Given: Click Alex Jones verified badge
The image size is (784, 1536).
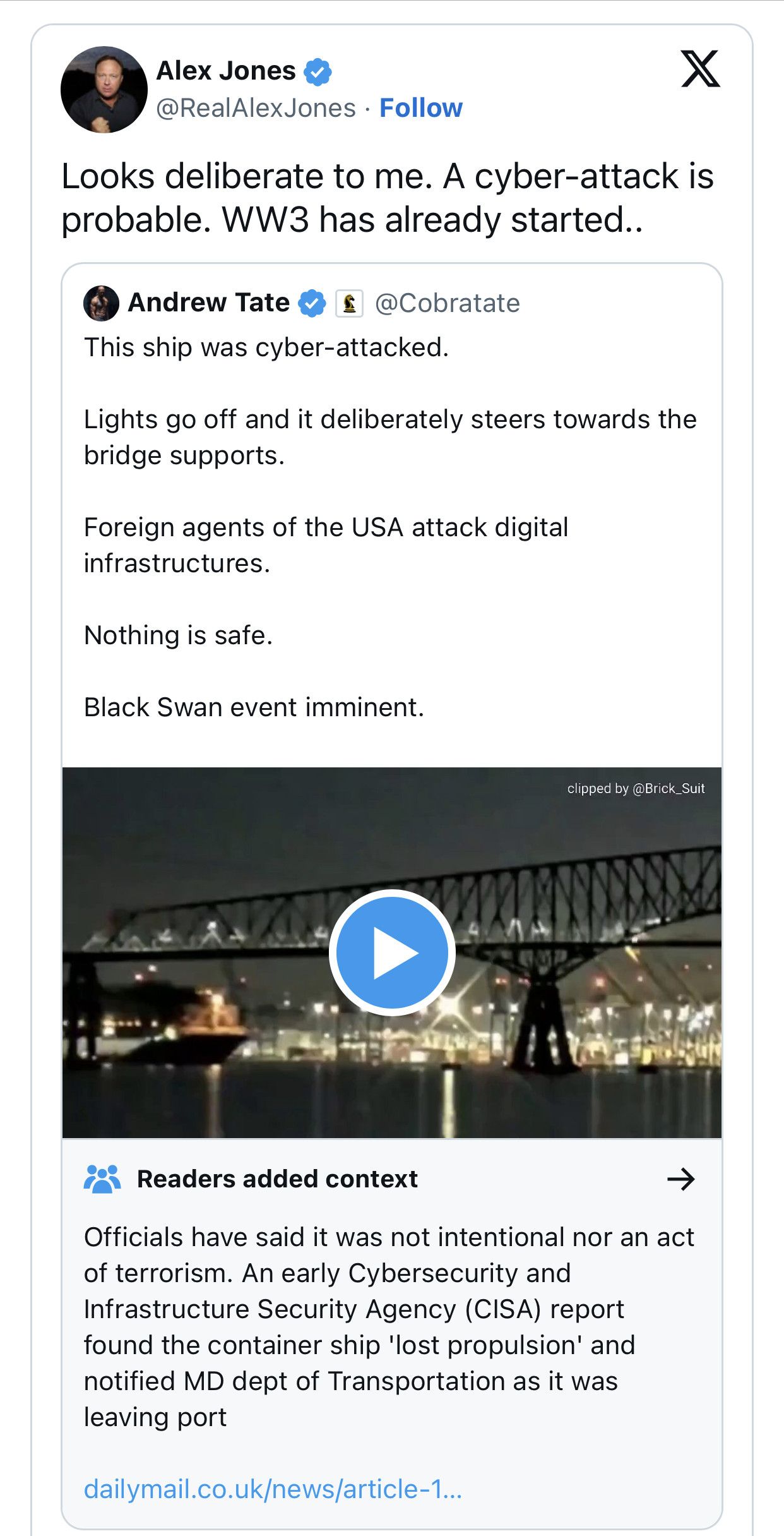Looking at the screenshot, I should point(318,71).
